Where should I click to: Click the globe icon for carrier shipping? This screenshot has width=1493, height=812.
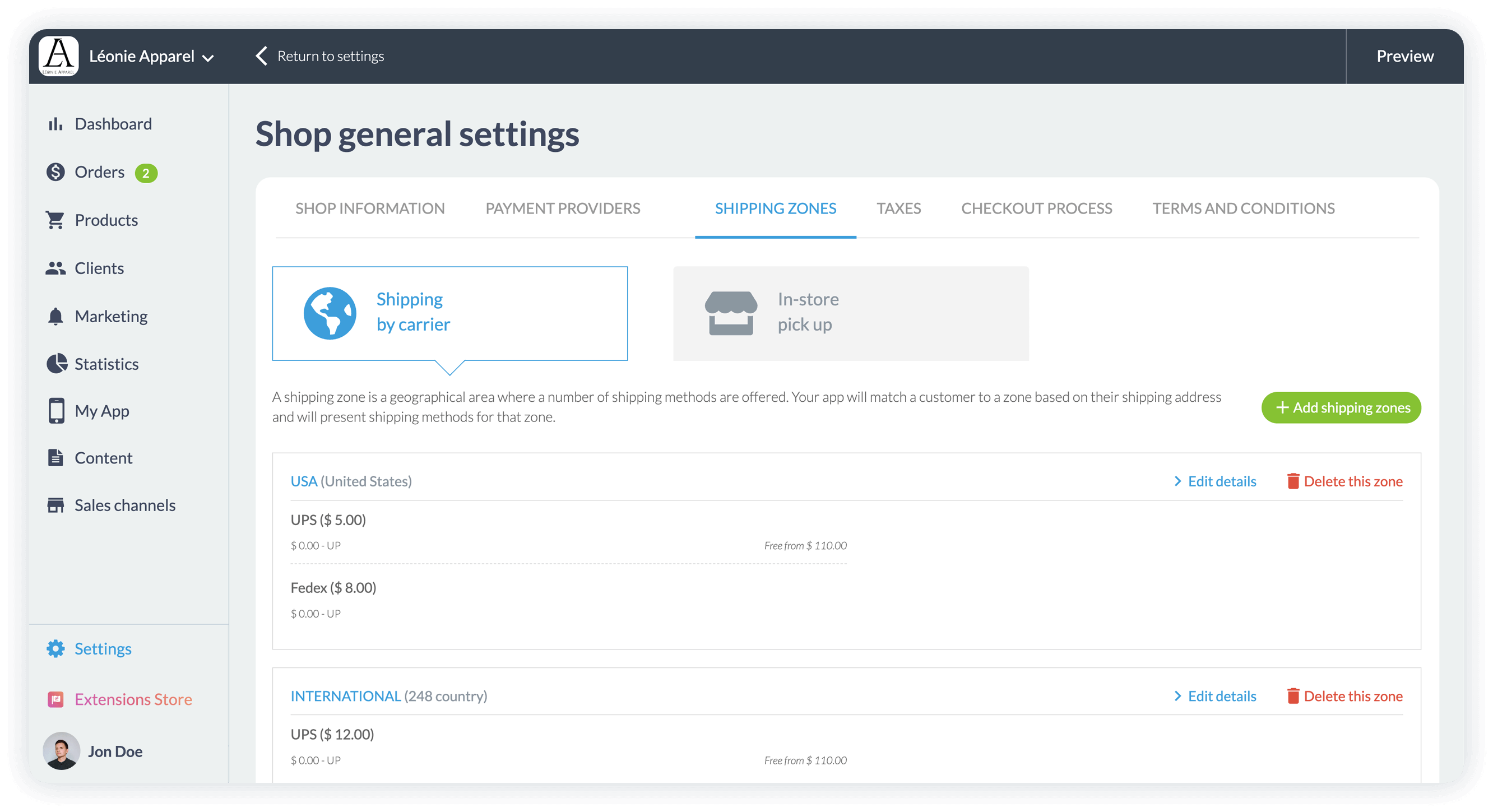click(x=330, y=313)
